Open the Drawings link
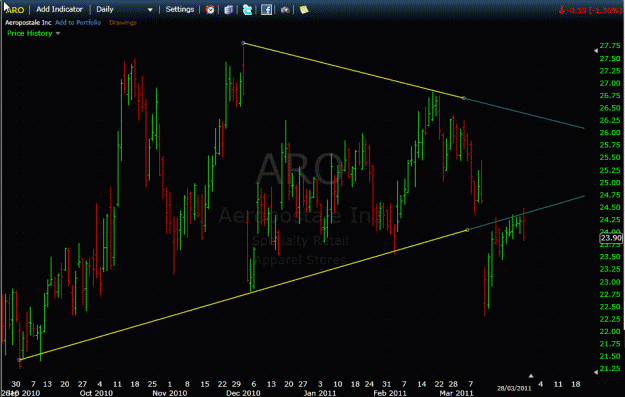The image size is (625, 397). pyautogui.click(x=123, y=23)
